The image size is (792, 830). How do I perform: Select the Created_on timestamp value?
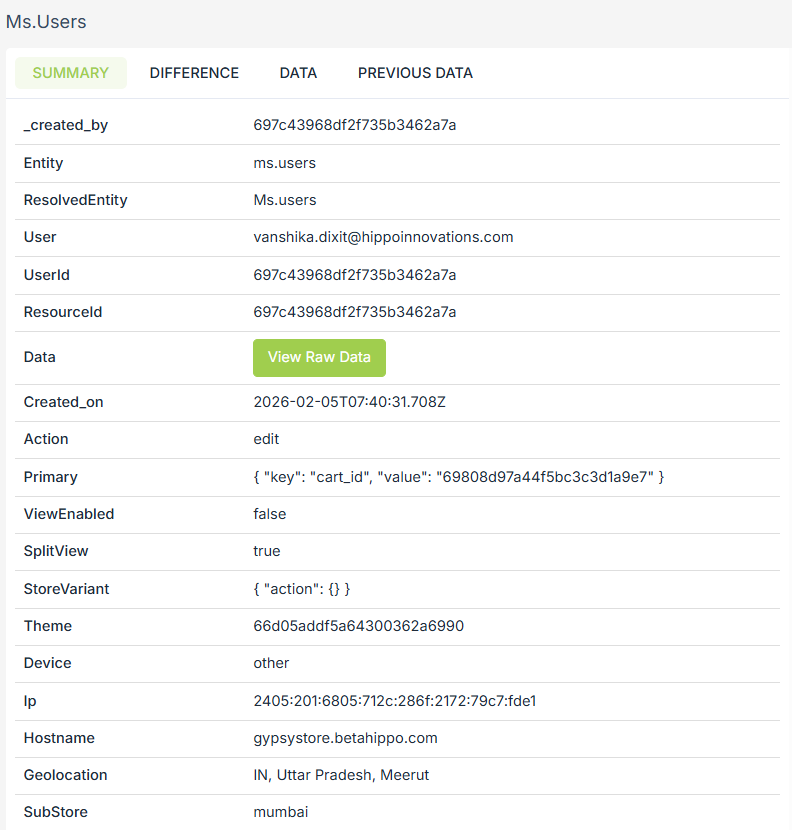[x=349, y=402]
